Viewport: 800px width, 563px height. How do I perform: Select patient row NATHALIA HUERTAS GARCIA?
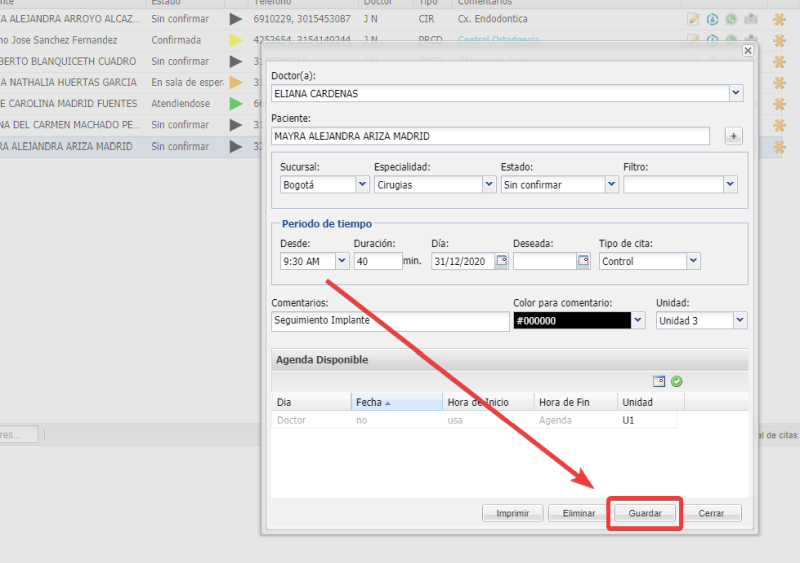[x=68, y=83]
